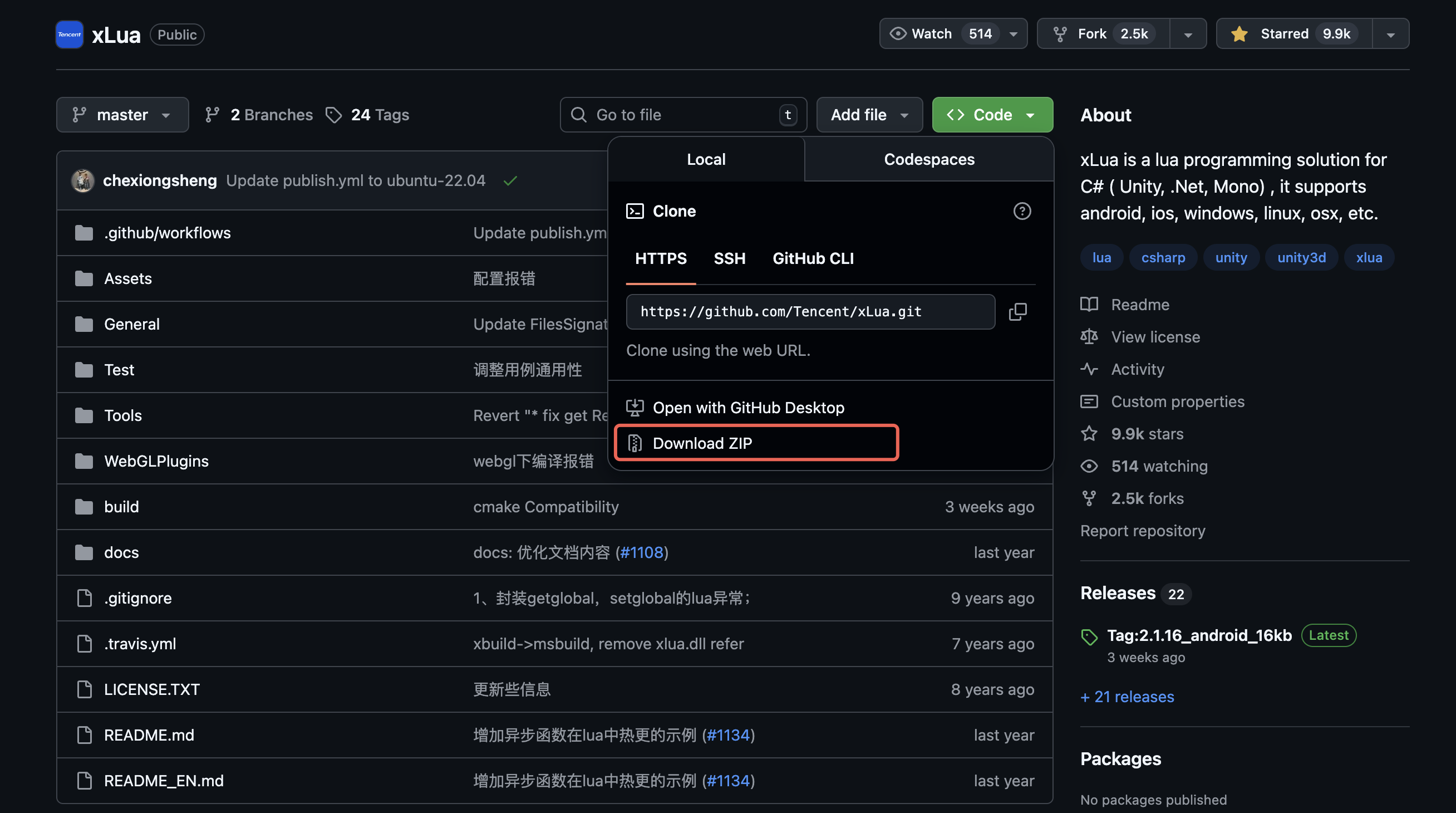View license via the scales icon
Screen dimensions: 1456x813
[1089, 336]
